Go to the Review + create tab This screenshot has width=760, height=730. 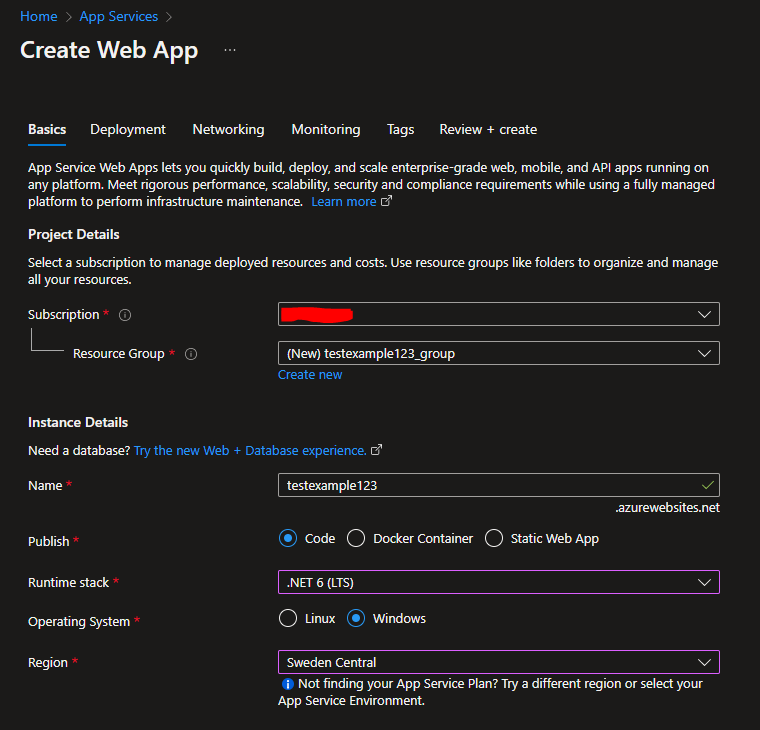coord(488,129)
